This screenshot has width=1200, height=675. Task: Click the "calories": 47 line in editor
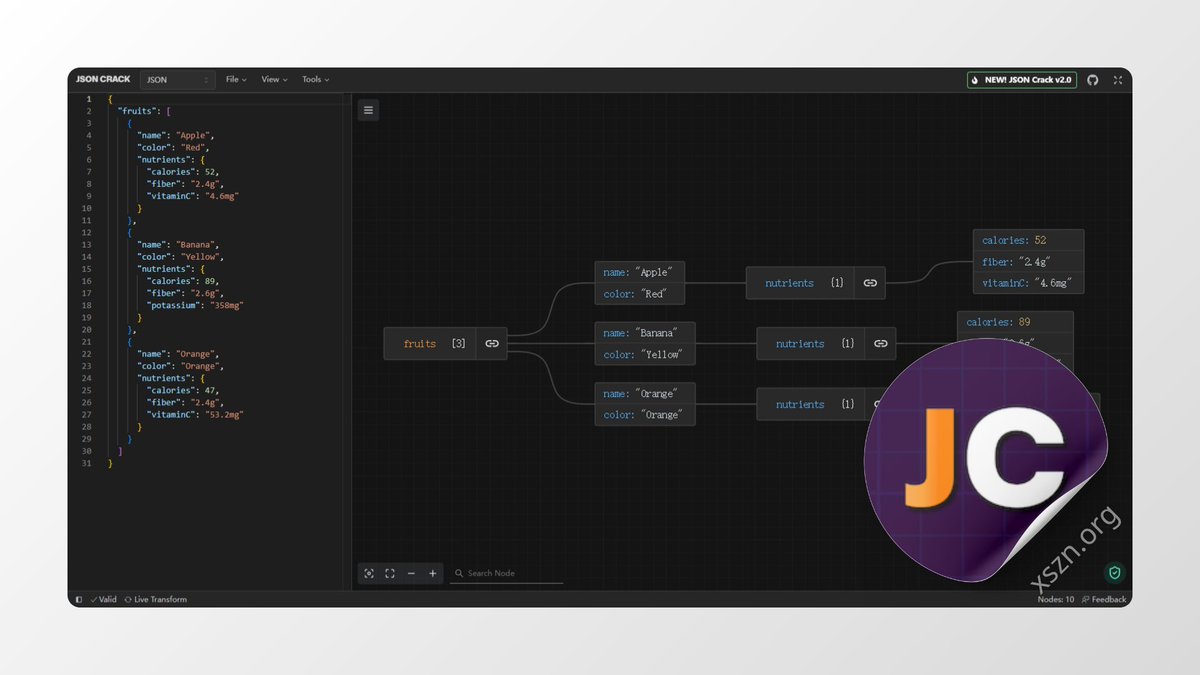pos(184,391)
